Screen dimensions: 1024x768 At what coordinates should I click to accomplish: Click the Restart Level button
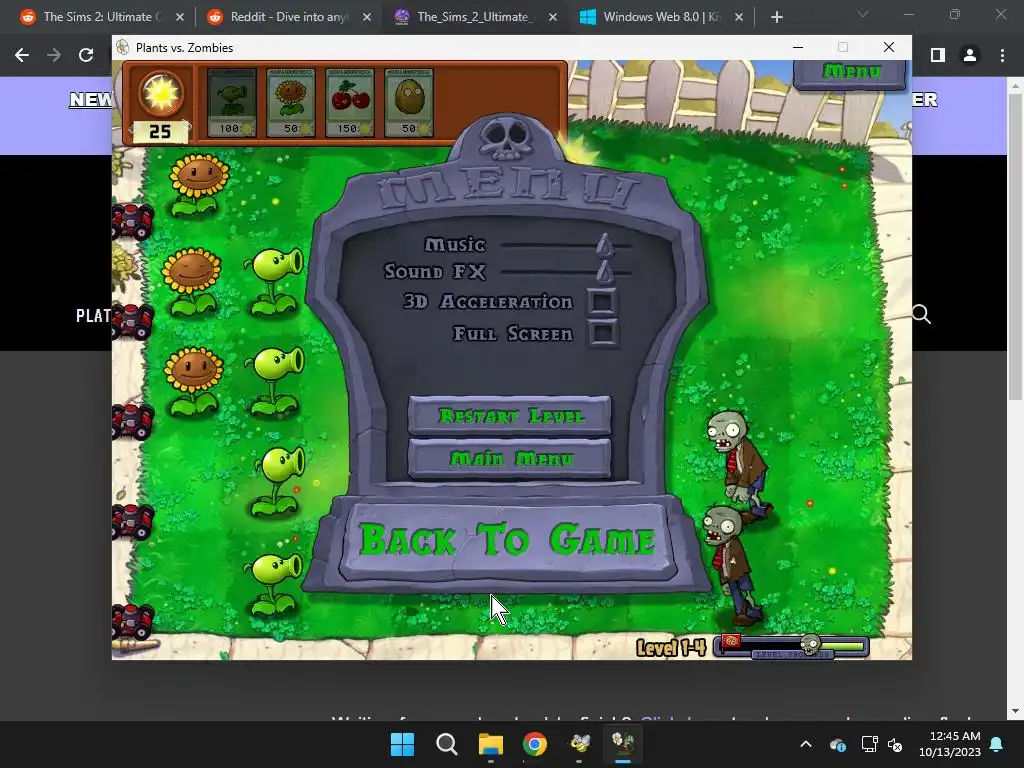pos(509,415)
